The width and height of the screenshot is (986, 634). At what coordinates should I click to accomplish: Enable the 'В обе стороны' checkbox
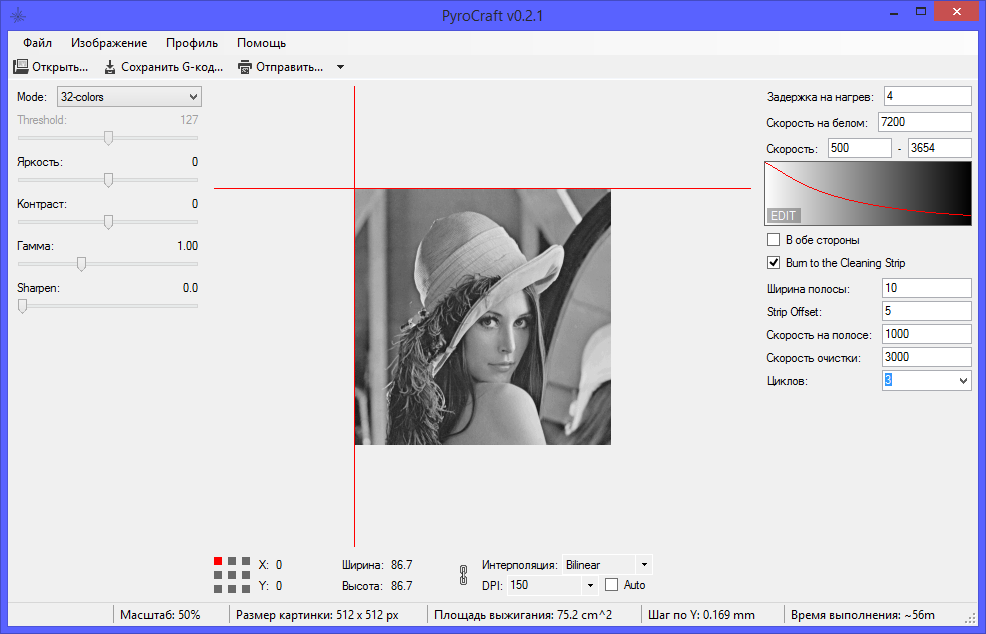(x=773, y=240)
